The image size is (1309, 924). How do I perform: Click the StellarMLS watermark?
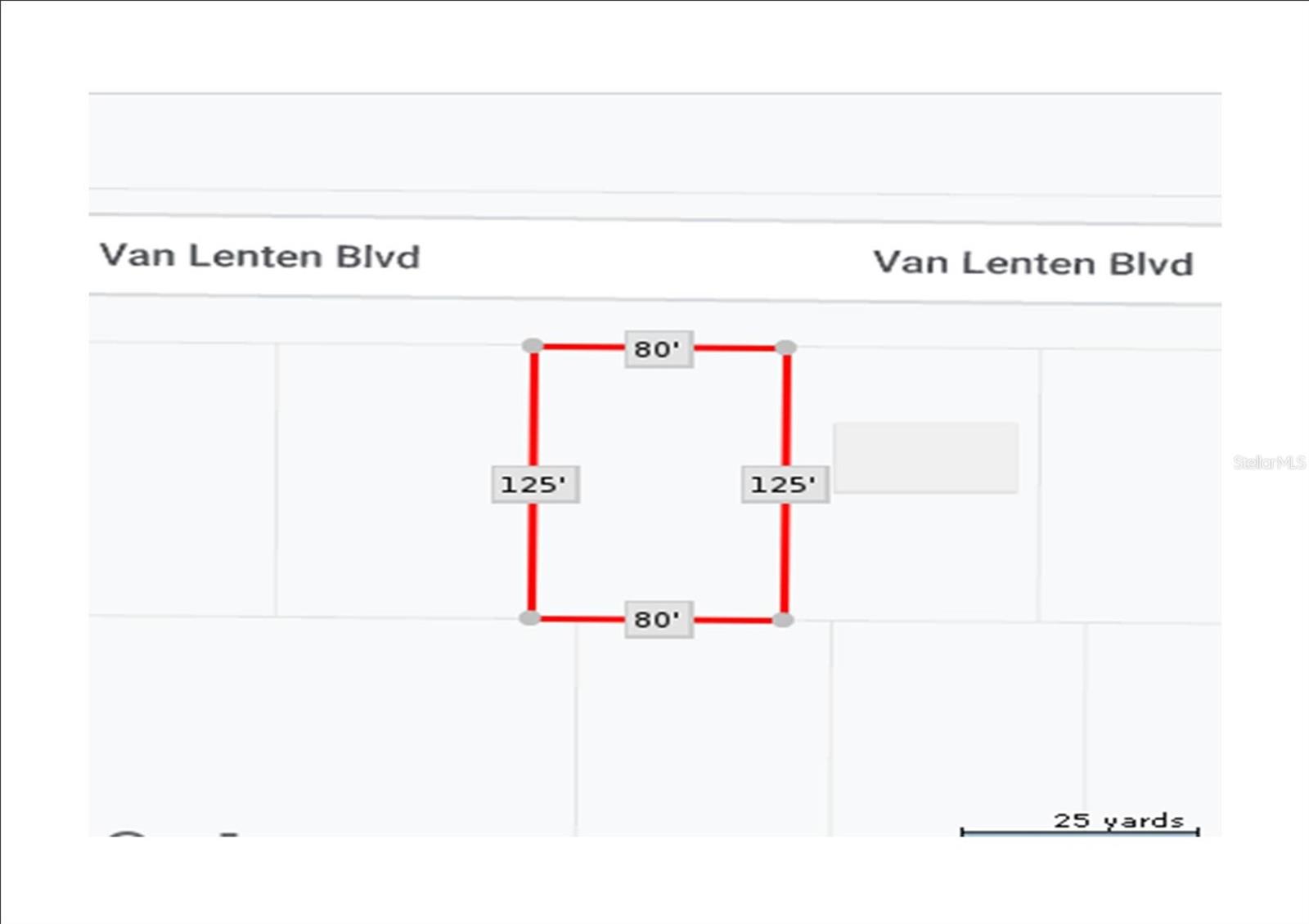tap(1268, 463)
